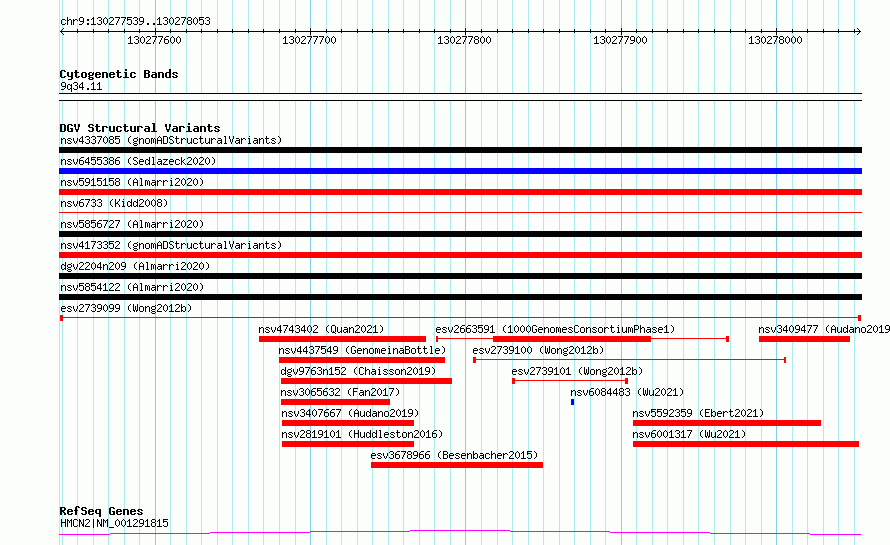Viewport: 890px width, 545px height.
Task: Select the nsv2819101 Huddleston2016 red bar
Action: pyautogui.click(x=347, y=444)
